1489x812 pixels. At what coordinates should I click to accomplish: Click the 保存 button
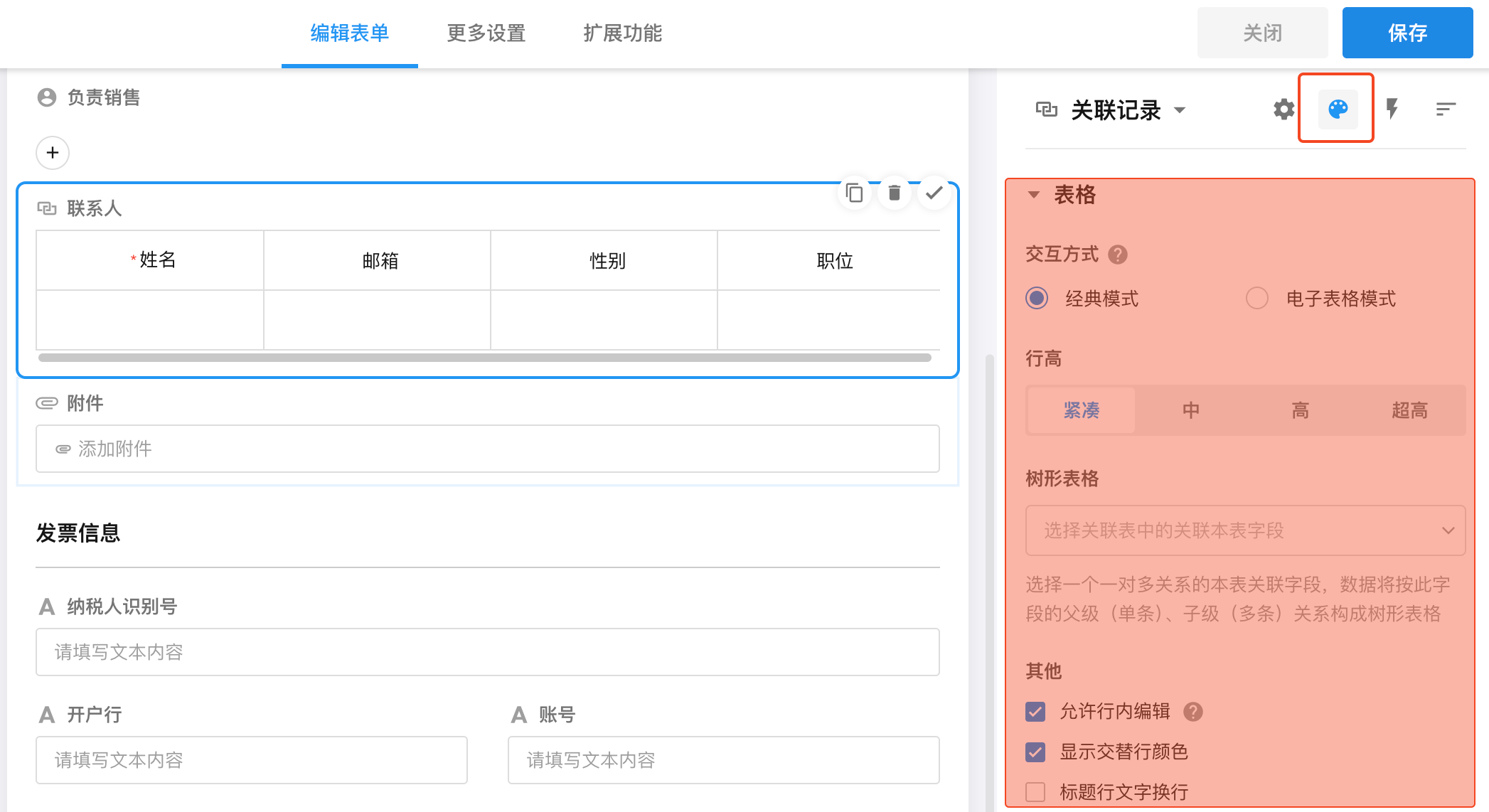coord(1407,33)
